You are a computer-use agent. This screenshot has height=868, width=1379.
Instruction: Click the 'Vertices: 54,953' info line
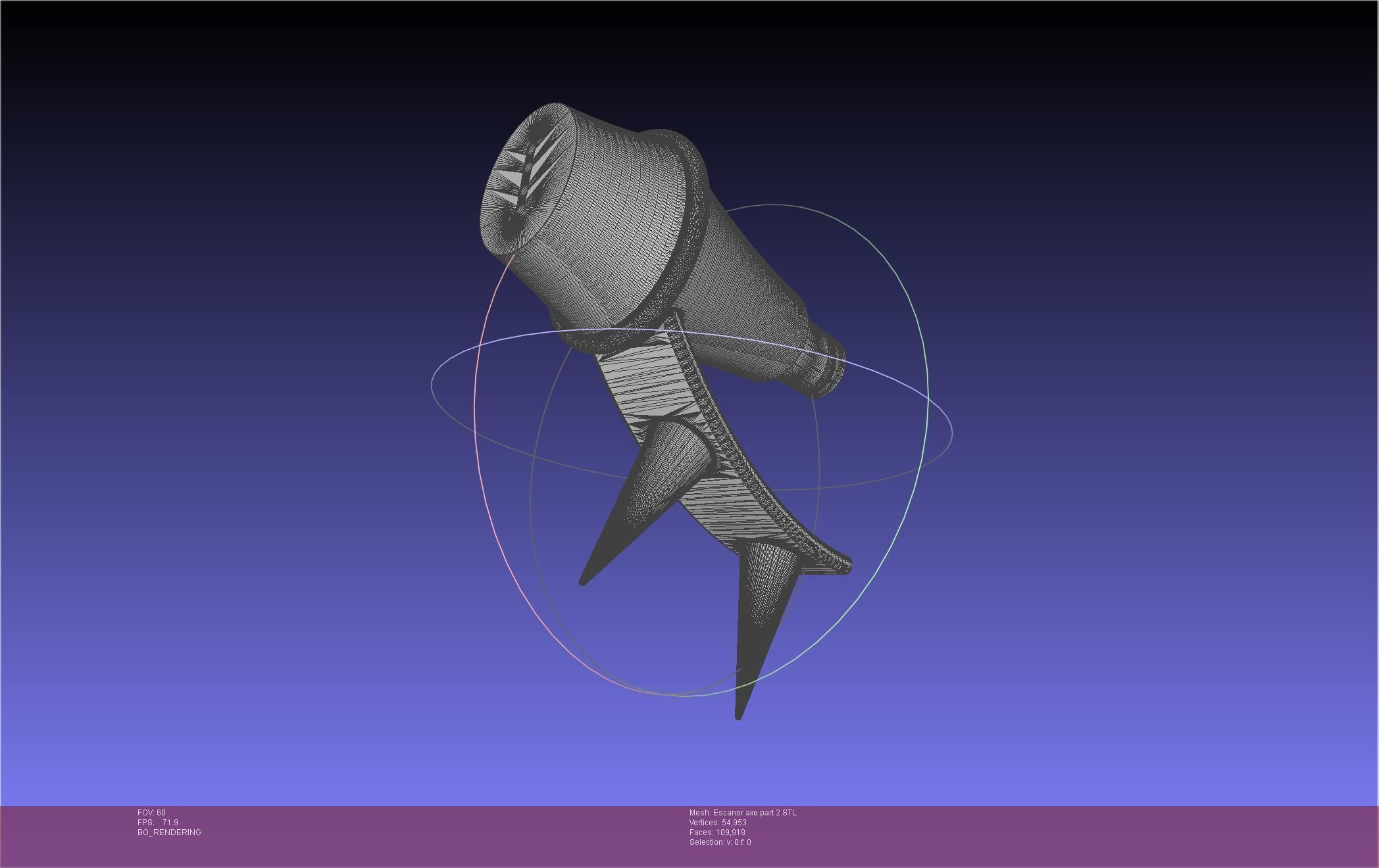coord(718,823)
